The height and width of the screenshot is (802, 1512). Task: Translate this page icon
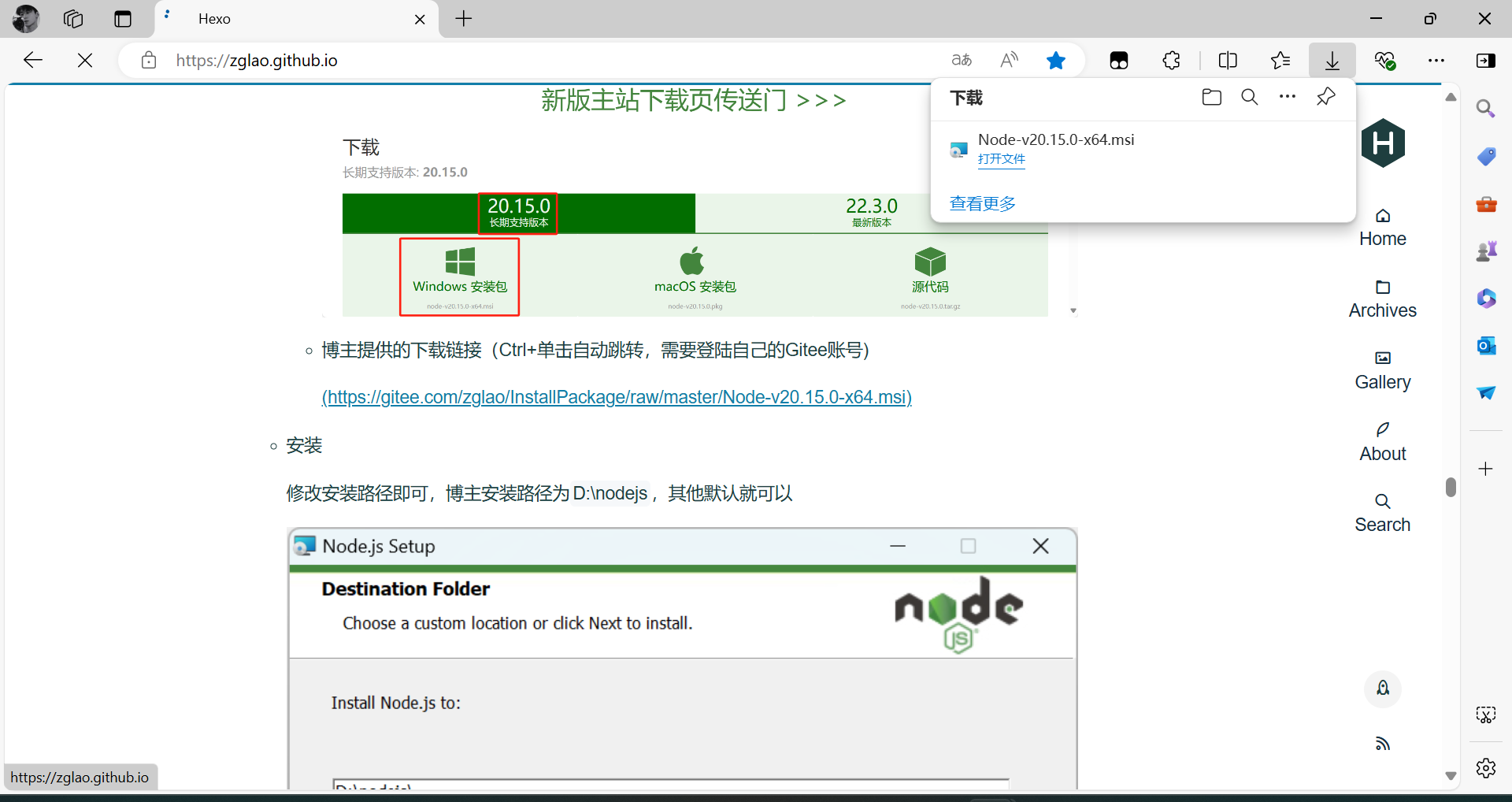coord(962,60)
